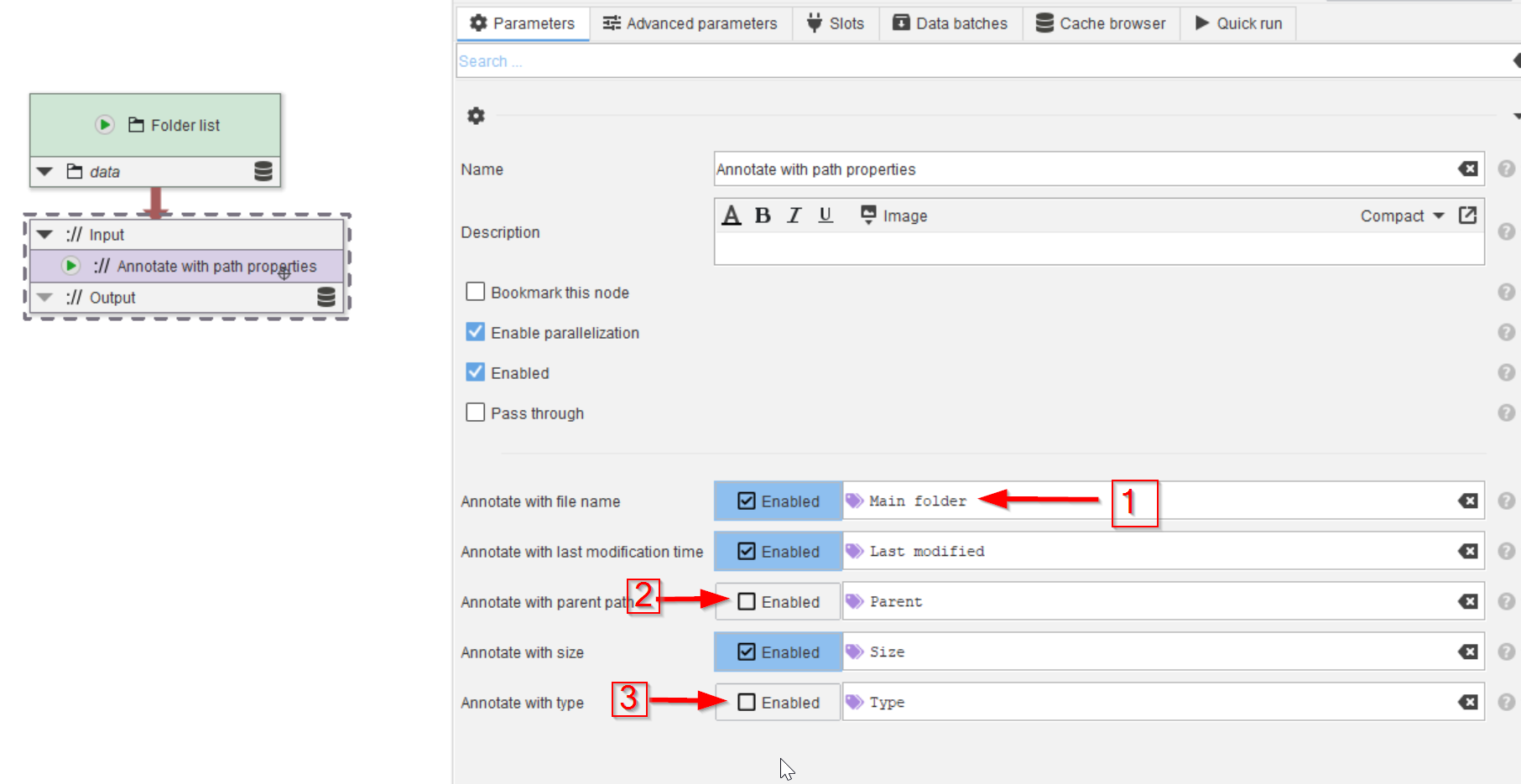Uncheck Enable parallelization

pyautogui.click(x=476, y=332)
